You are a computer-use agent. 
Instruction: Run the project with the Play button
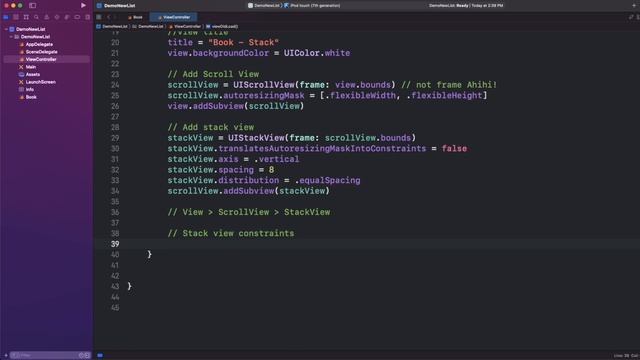[x=83, y=5]
